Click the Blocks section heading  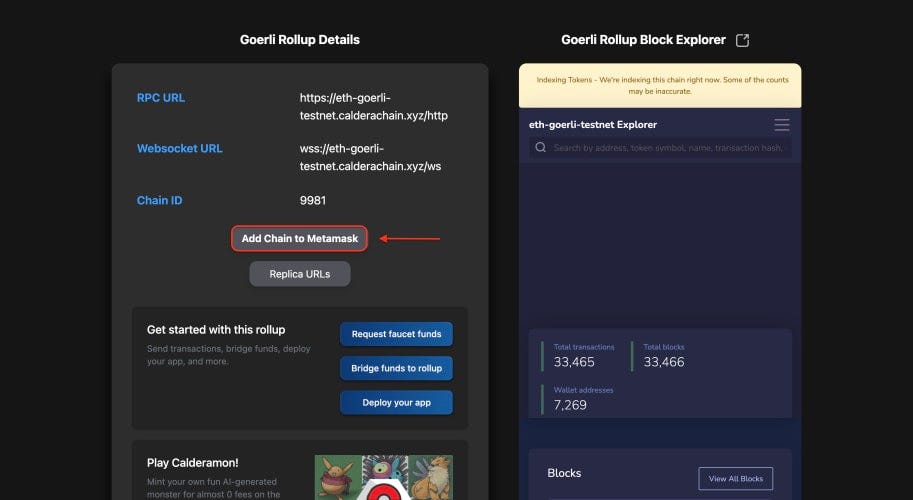pyautogui.click(x=564, y=473)
